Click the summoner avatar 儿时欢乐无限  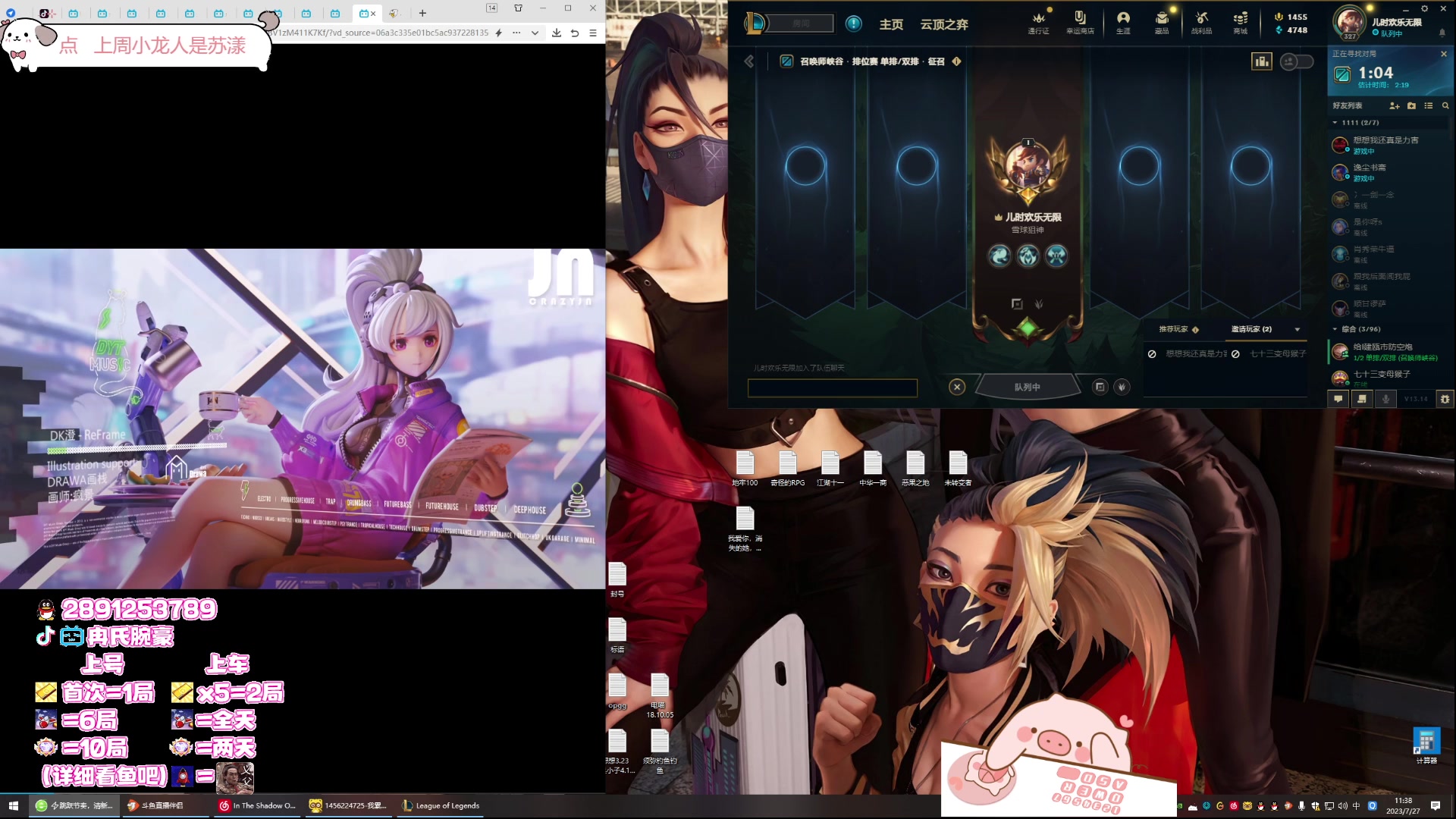(1350, 23)
